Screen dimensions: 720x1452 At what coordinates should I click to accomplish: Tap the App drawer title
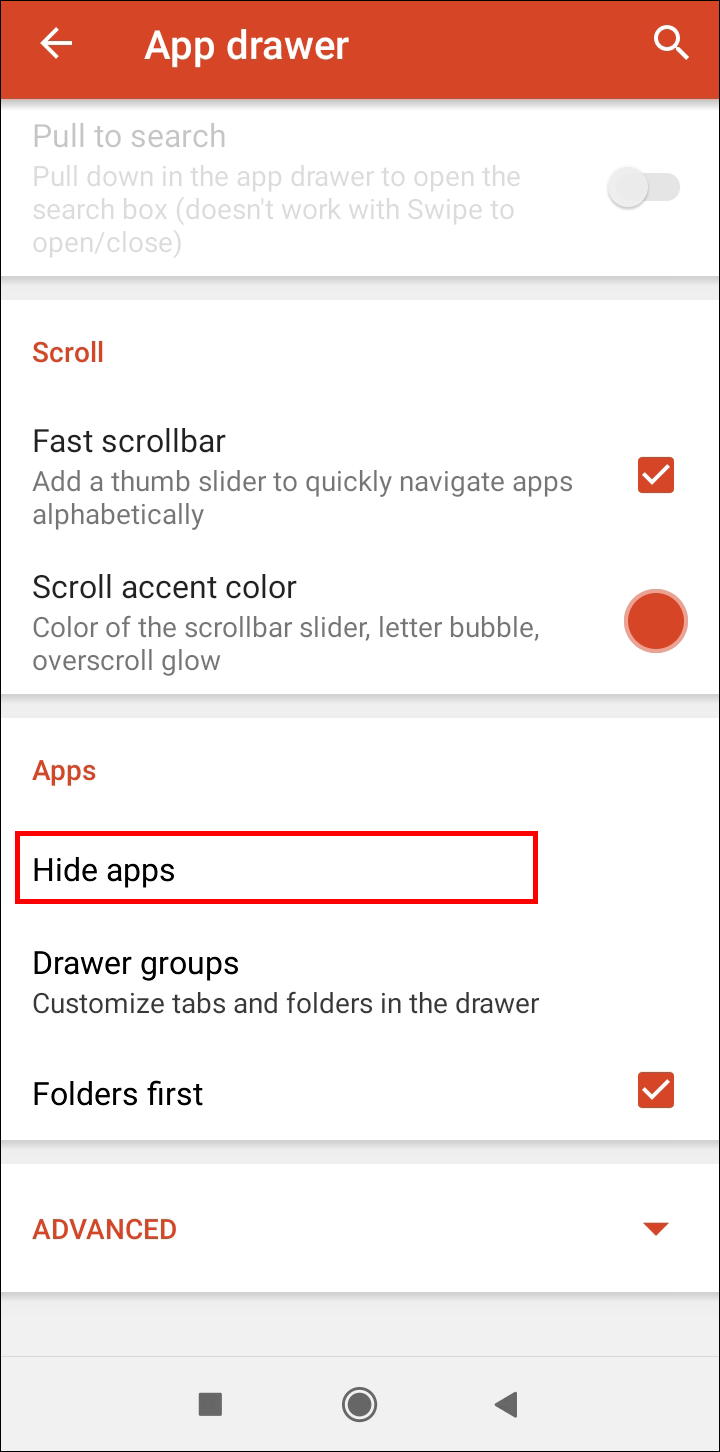[x=246, y=45]
